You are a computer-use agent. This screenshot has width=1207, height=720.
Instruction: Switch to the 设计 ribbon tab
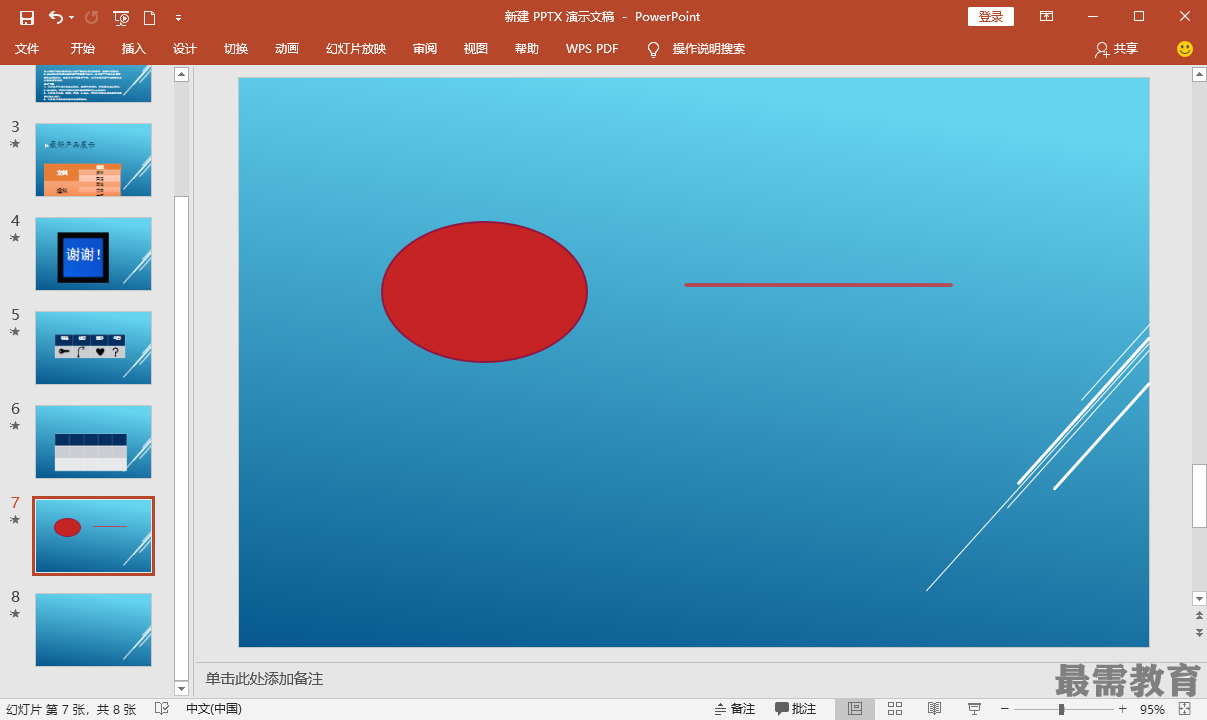coord(185,48)
